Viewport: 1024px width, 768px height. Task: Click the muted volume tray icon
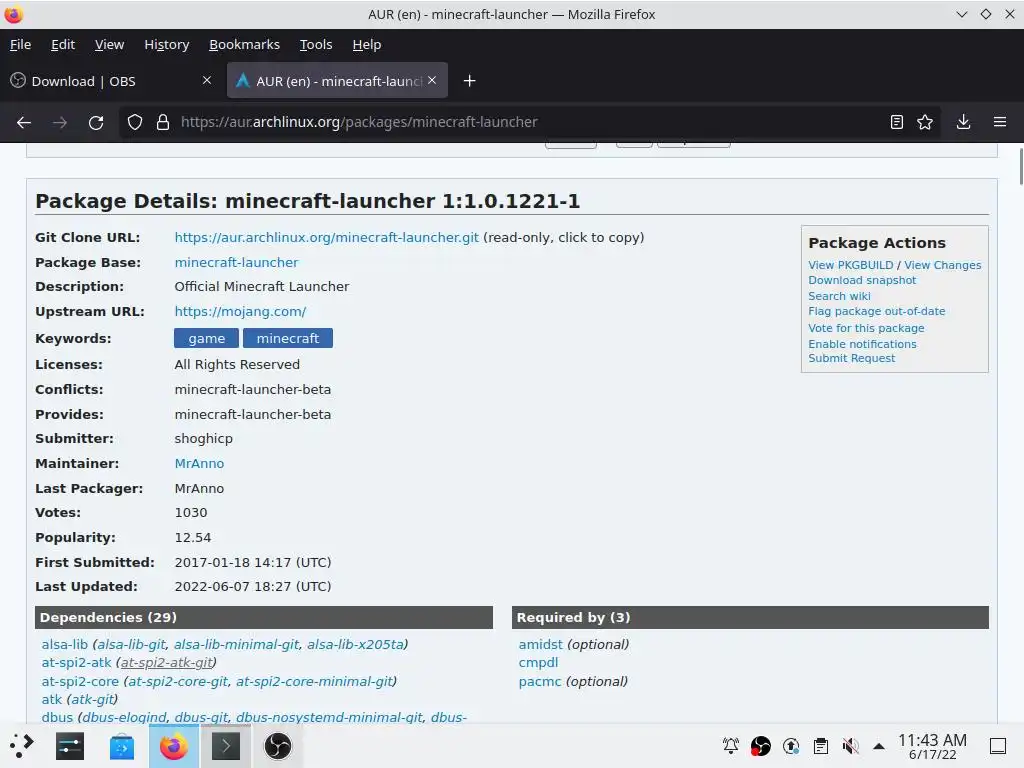[850, 746]
